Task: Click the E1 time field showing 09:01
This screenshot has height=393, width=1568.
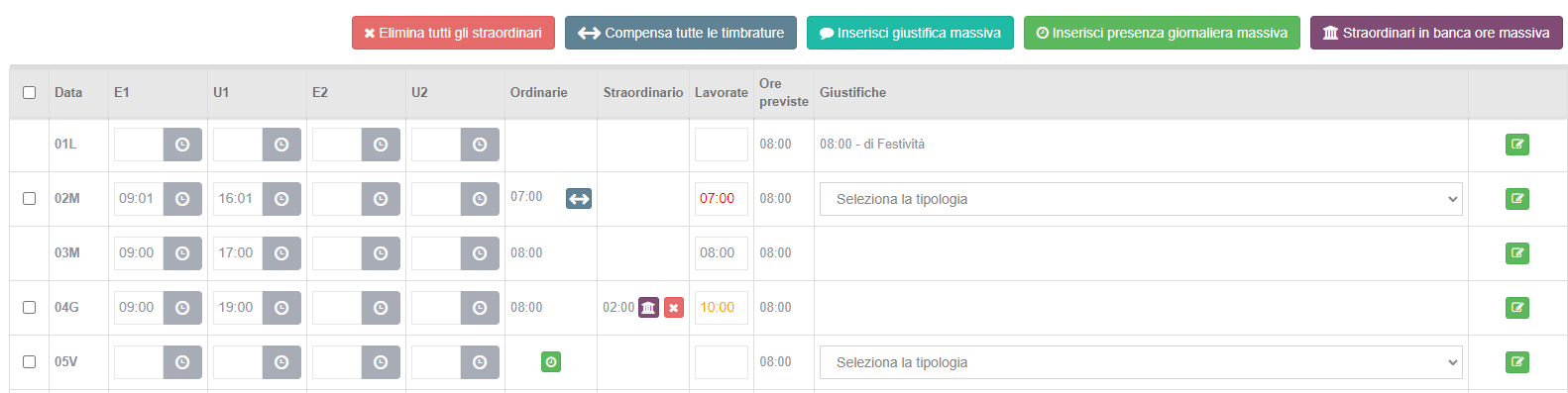Action: point(139,199)
